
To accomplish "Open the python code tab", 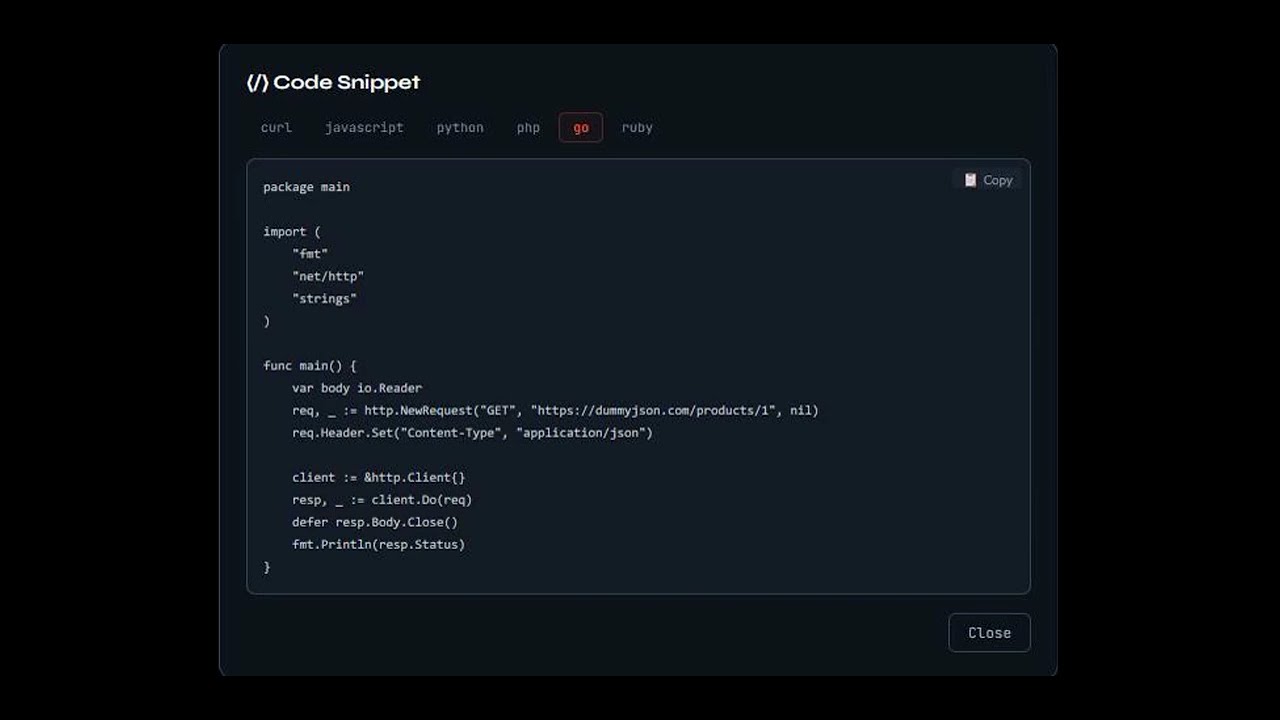I will 460,127.
